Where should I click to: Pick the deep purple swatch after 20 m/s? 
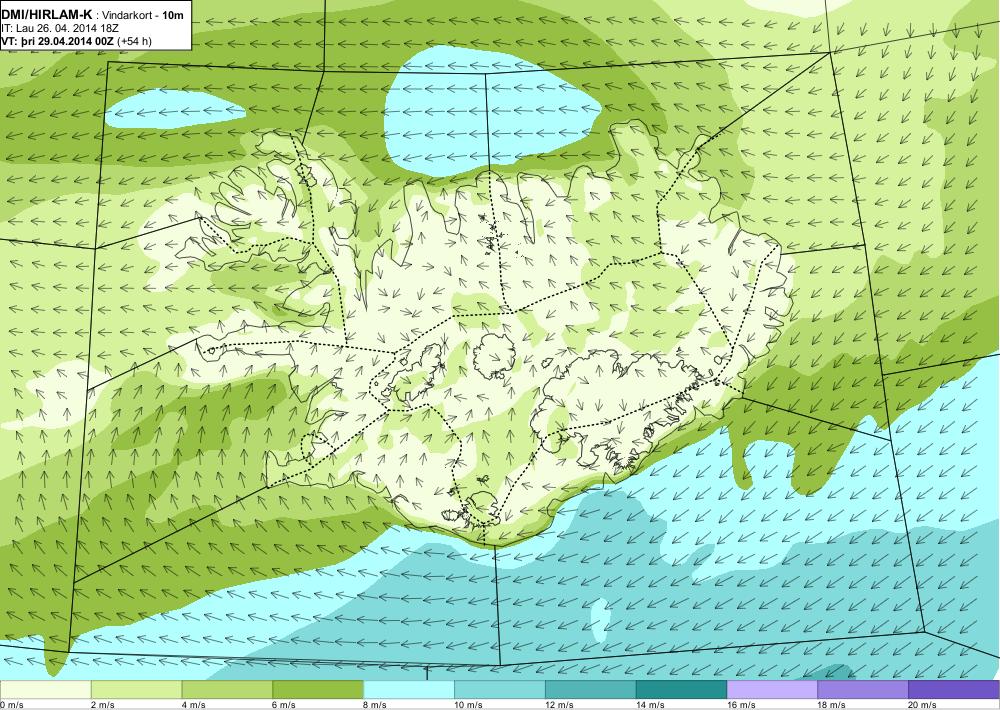[954, 690]
